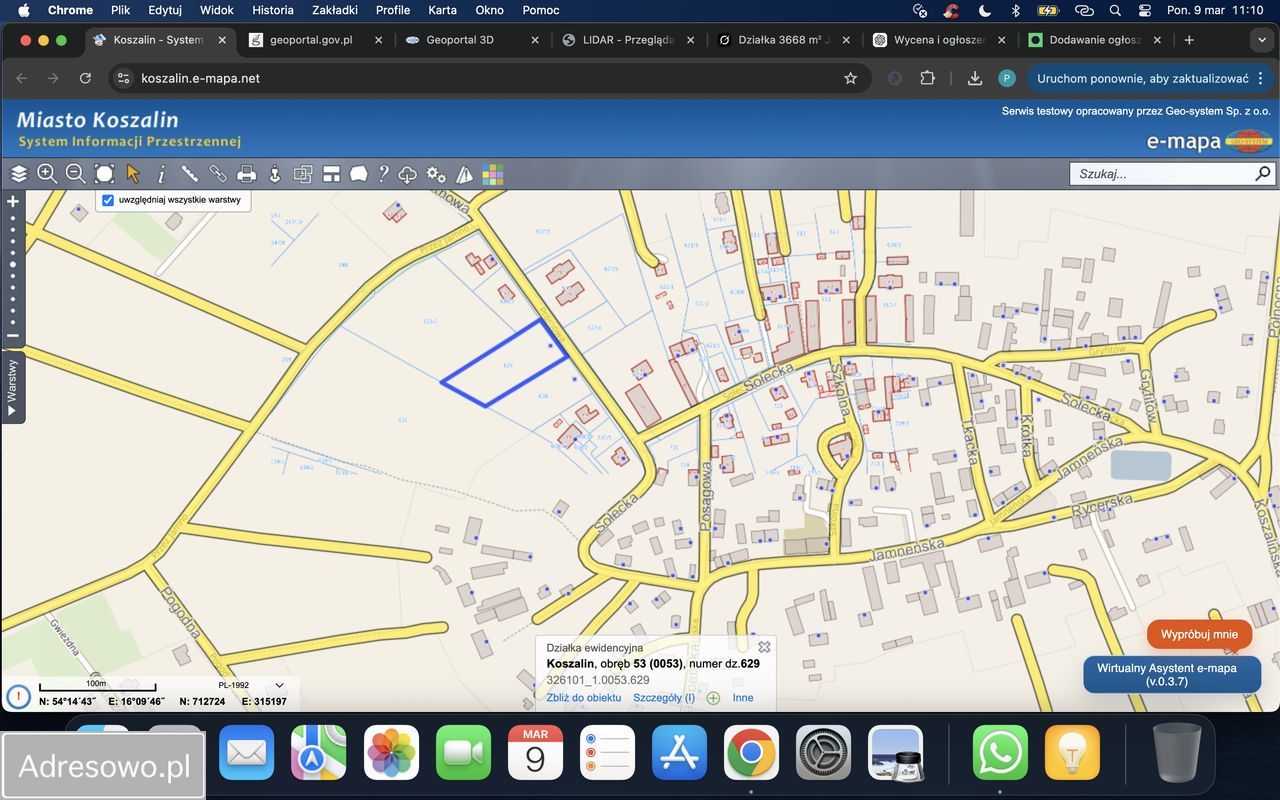Viewport: 1280px width, 800px height.
Task: Select the zoom out magnifier tool
Action: [75, 174]
